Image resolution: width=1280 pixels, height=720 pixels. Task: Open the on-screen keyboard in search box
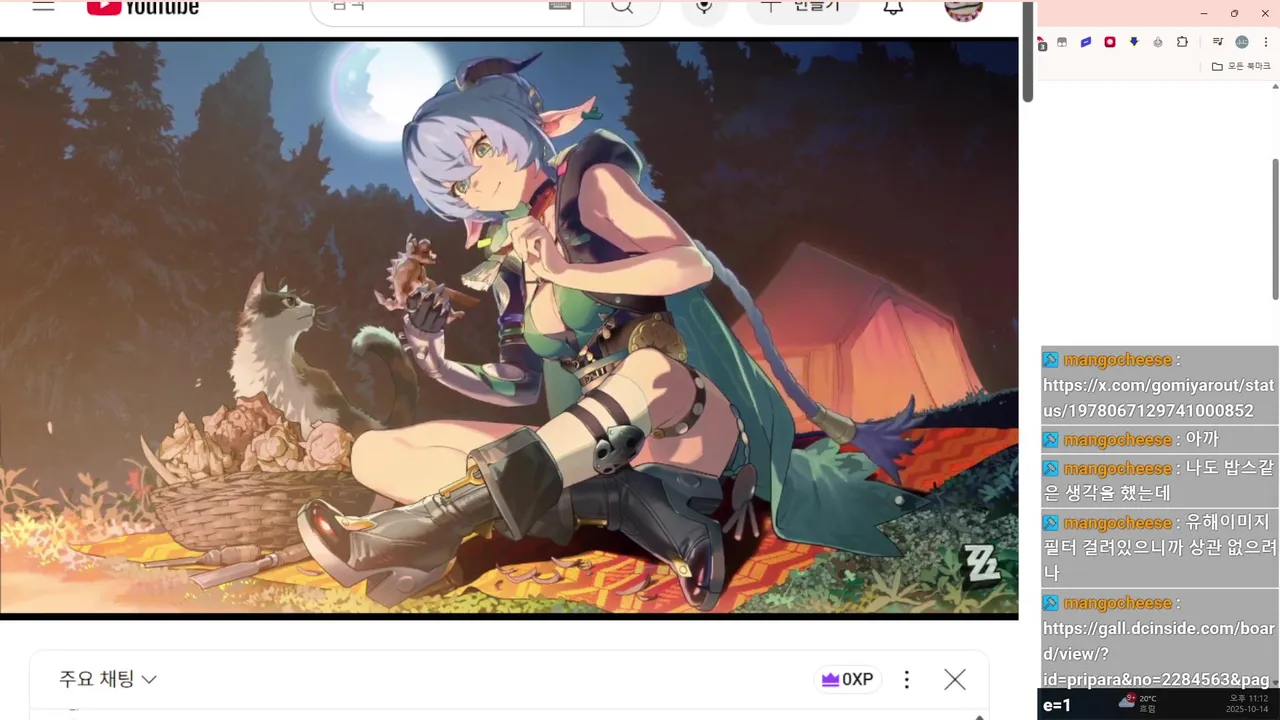click(x=560, y=6)
